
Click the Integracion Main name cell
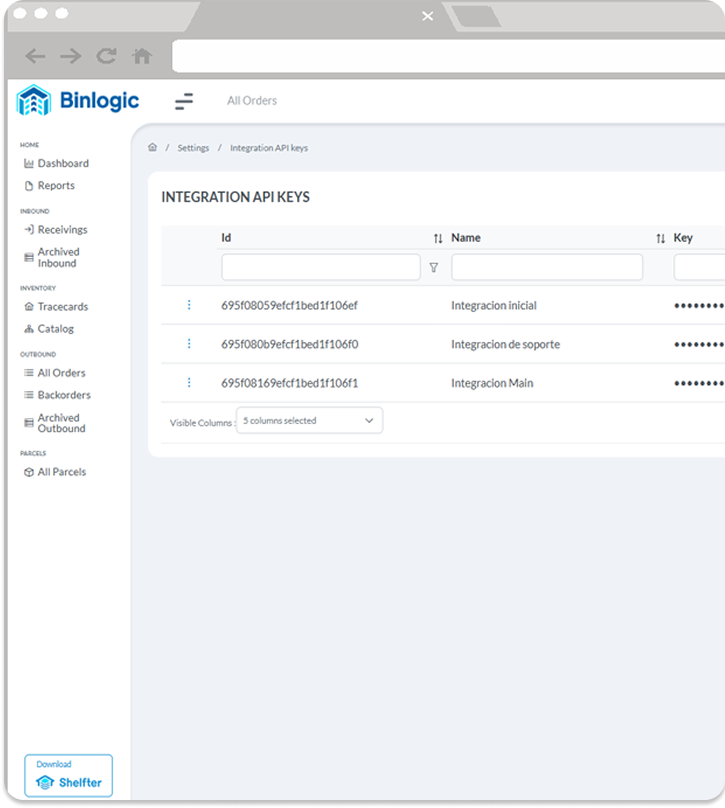492,383
